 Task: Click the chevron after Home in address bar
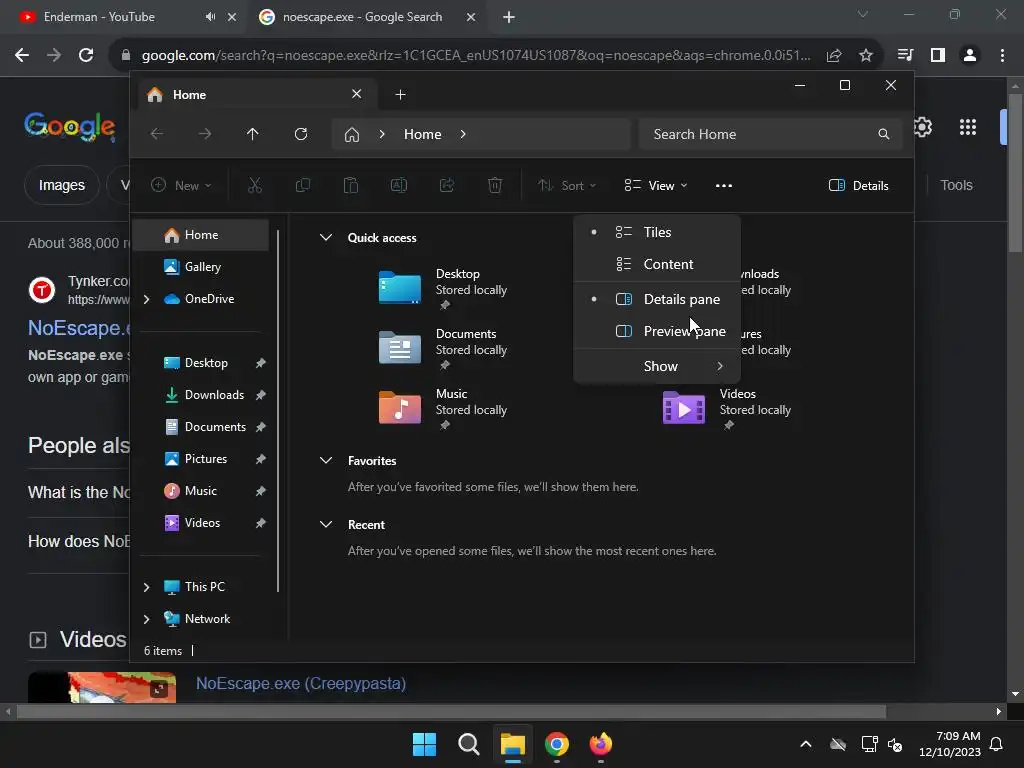coord(463,134)
